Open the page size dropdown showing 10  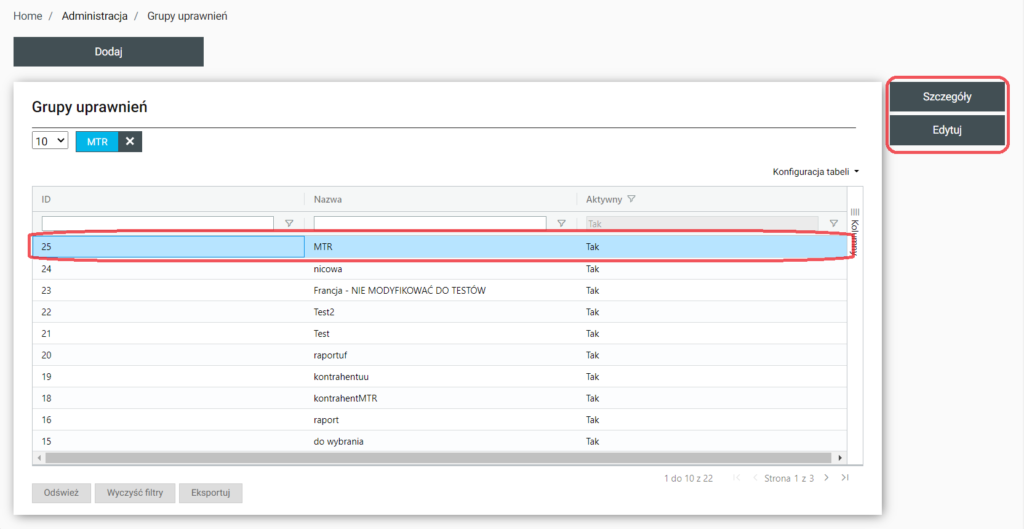tap(50, 141)
